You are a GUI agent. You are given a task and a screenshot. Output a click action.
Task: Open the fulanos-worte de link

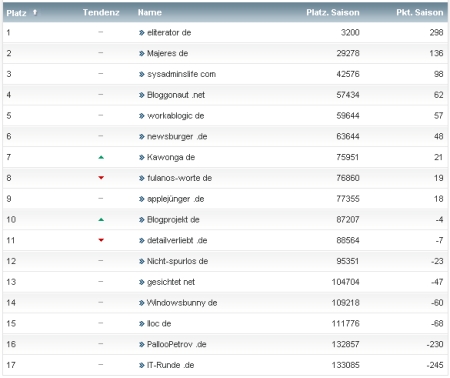tap(179, 178)
